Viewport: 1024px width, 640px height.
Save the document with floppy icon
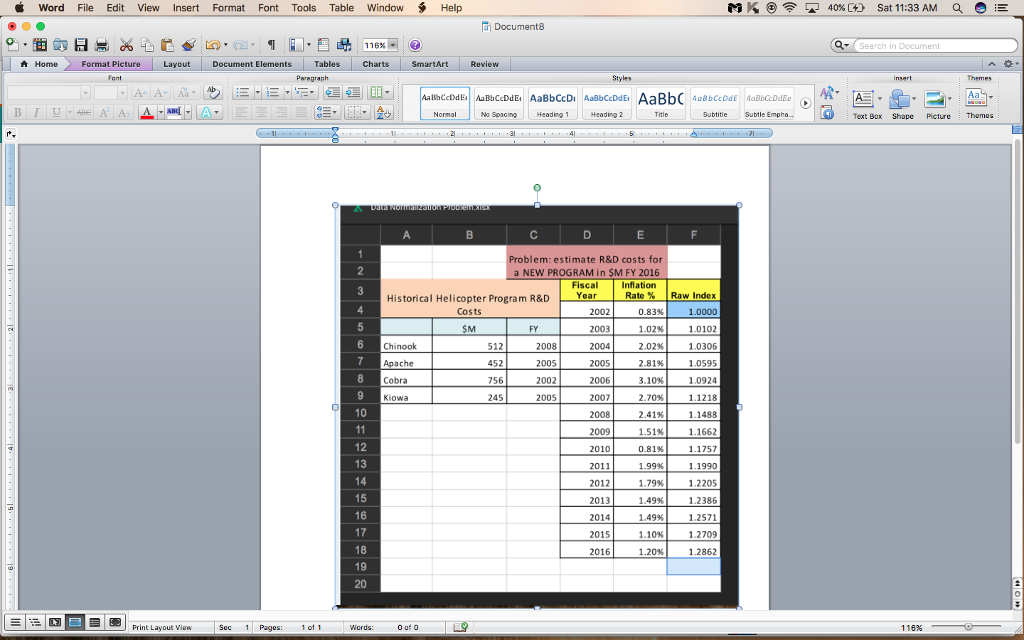click(x=81, y=45)
